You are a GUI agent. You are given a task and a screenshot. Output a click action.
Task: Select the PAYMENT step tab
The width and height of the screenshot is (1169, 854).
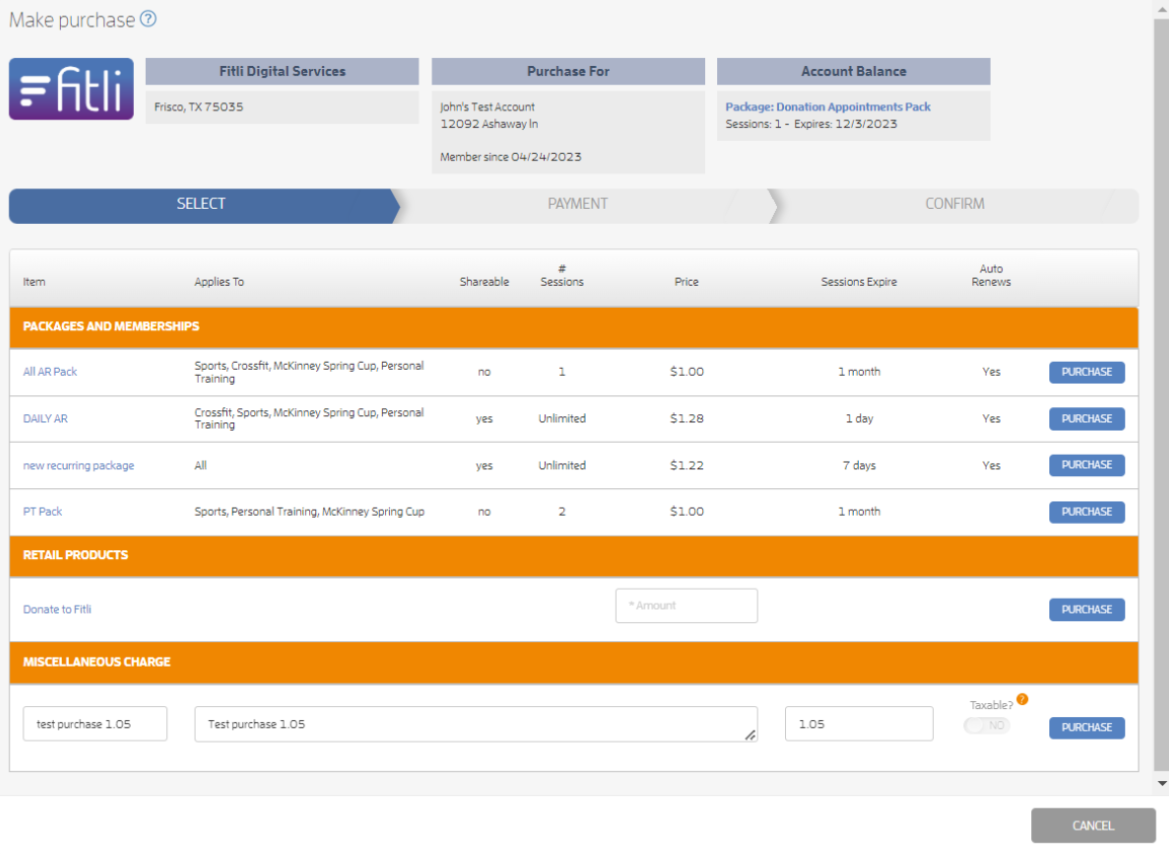578,204
